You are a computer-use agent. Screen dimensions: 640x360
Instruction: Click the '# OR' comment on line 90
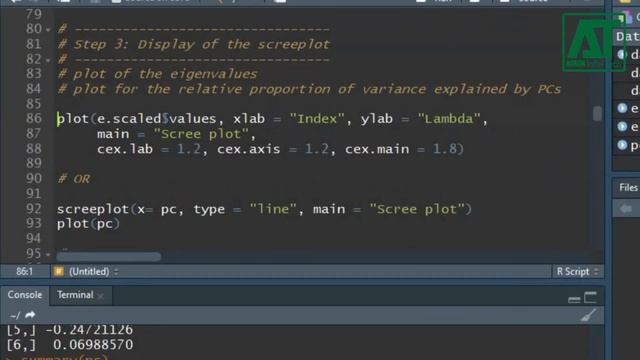[x=74, y=179]
